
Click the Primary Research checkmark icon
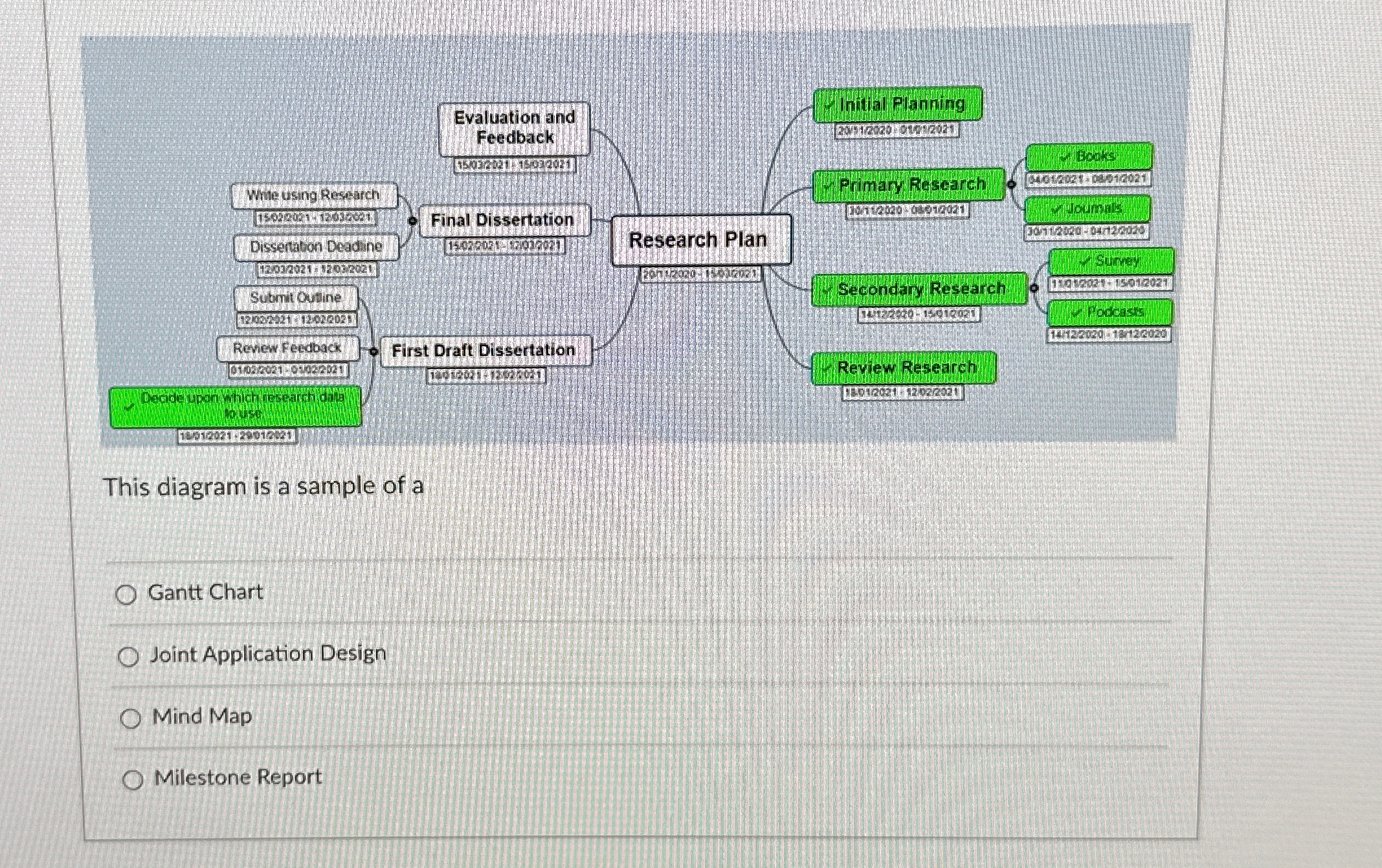(x=829, y=186)
